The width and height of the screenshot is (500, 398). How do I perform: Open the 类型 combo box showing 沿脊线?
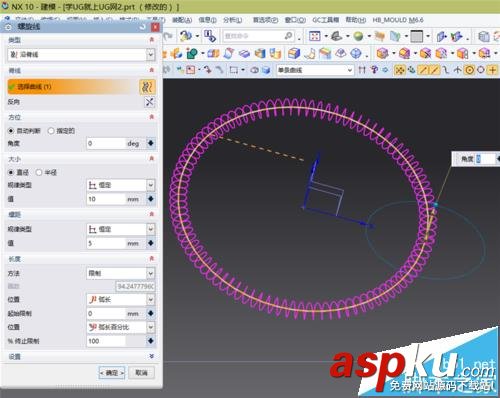point(81,55)
